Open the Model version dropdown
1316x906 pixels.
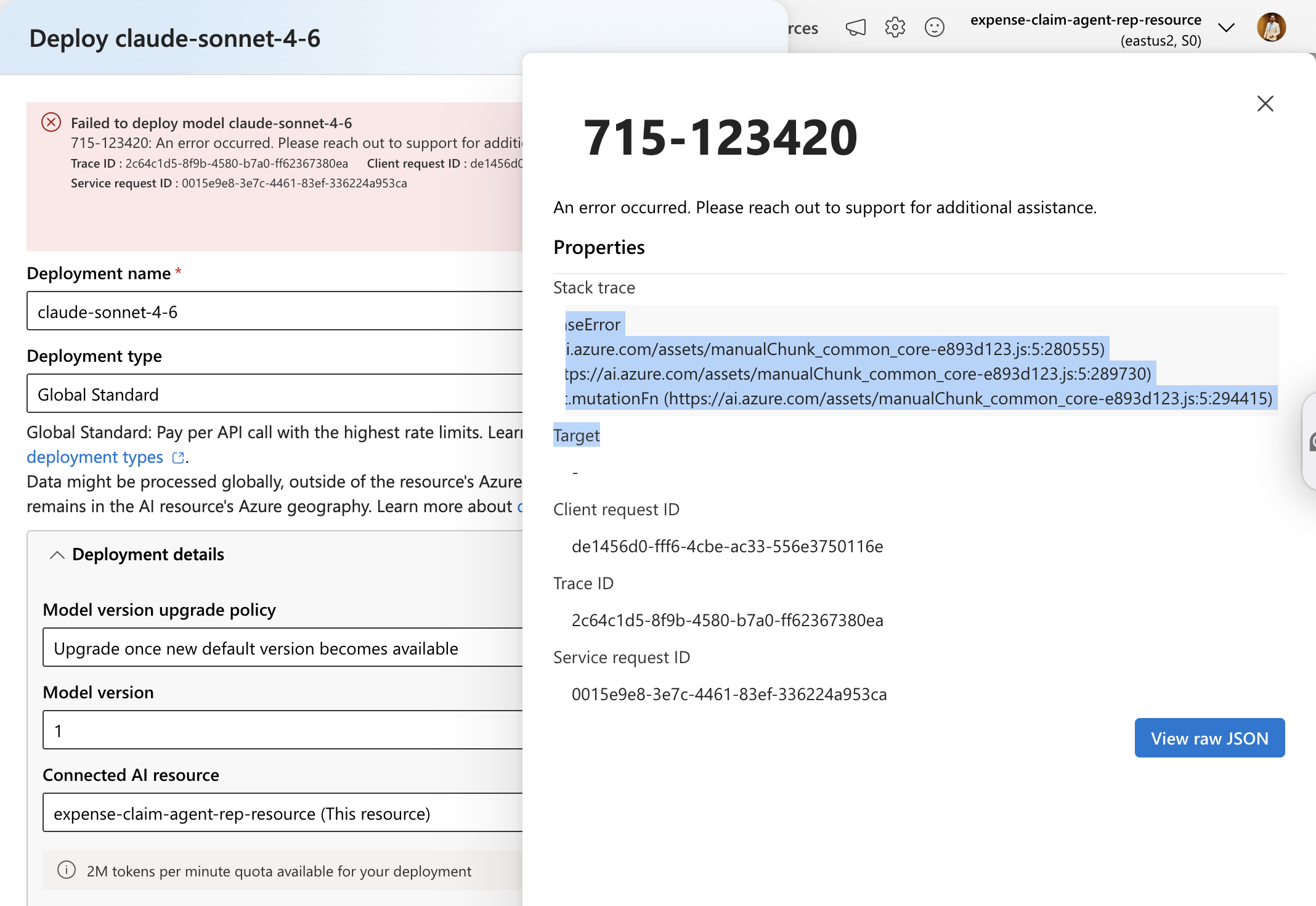[283, 730]
